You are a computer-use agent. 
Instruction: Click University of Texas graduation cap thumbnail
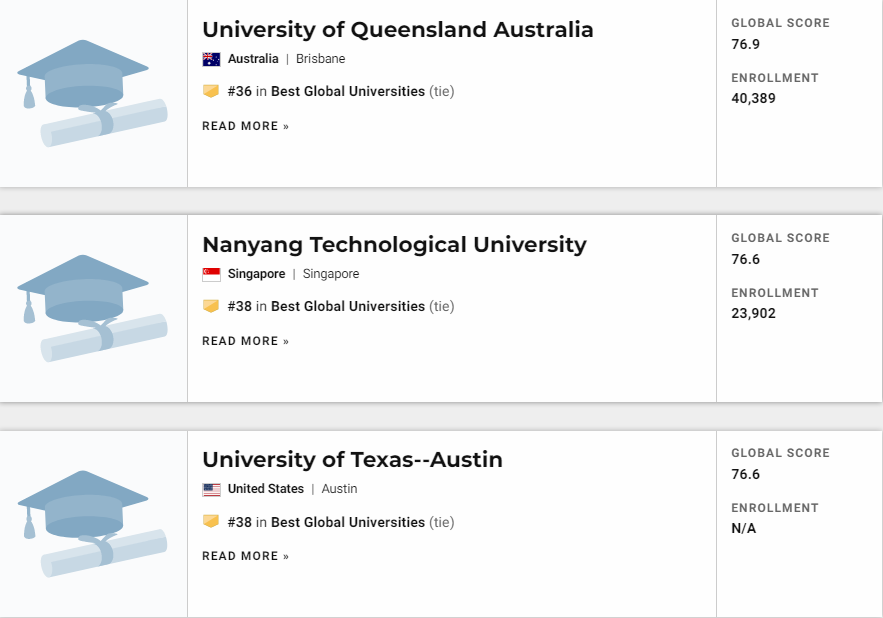tap(93, 523)
